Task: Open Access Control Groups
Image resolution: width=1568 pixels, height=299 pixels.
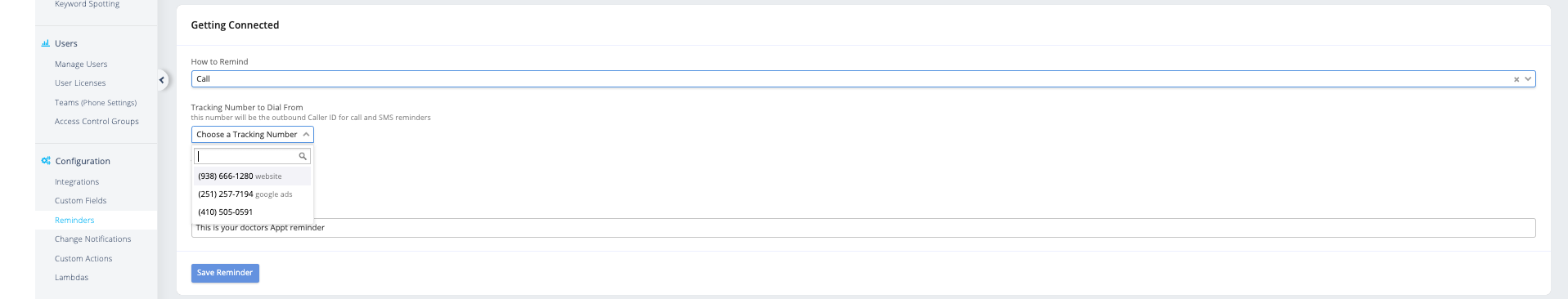Action: (97, 122)
